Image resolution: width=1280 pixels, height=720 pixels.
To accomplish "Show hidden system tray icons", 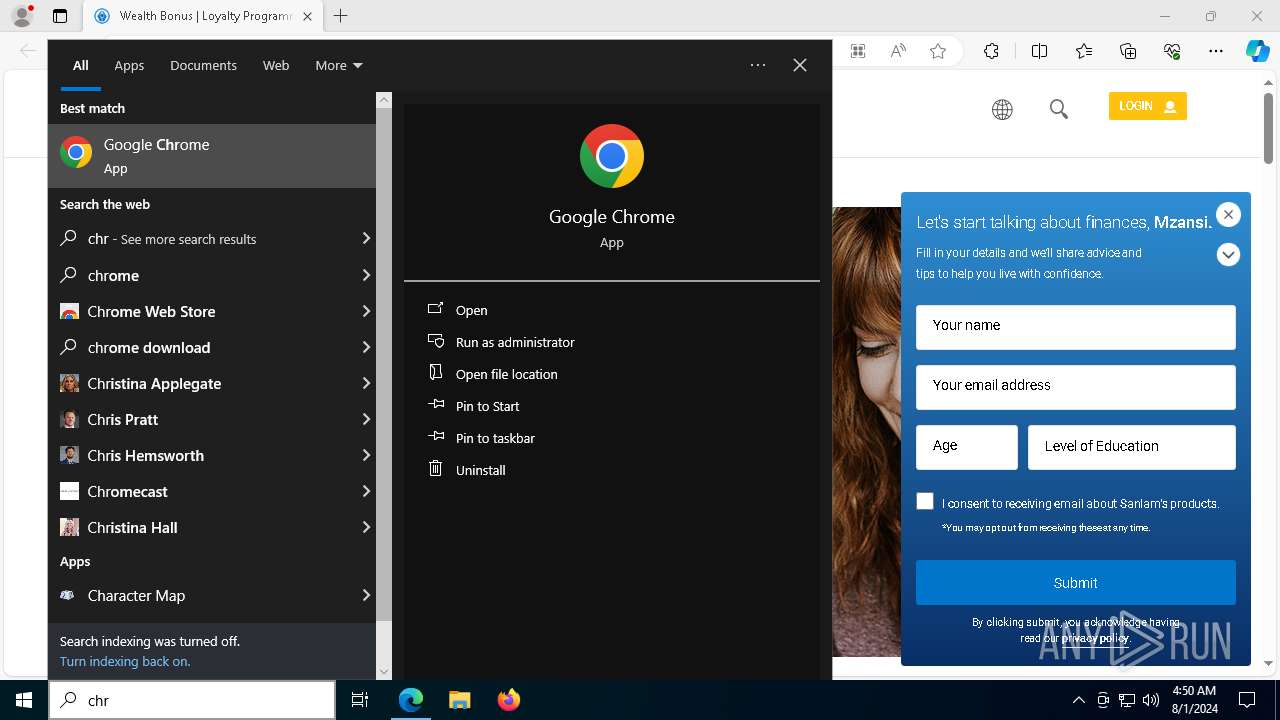I will (x=1078, y=700).
